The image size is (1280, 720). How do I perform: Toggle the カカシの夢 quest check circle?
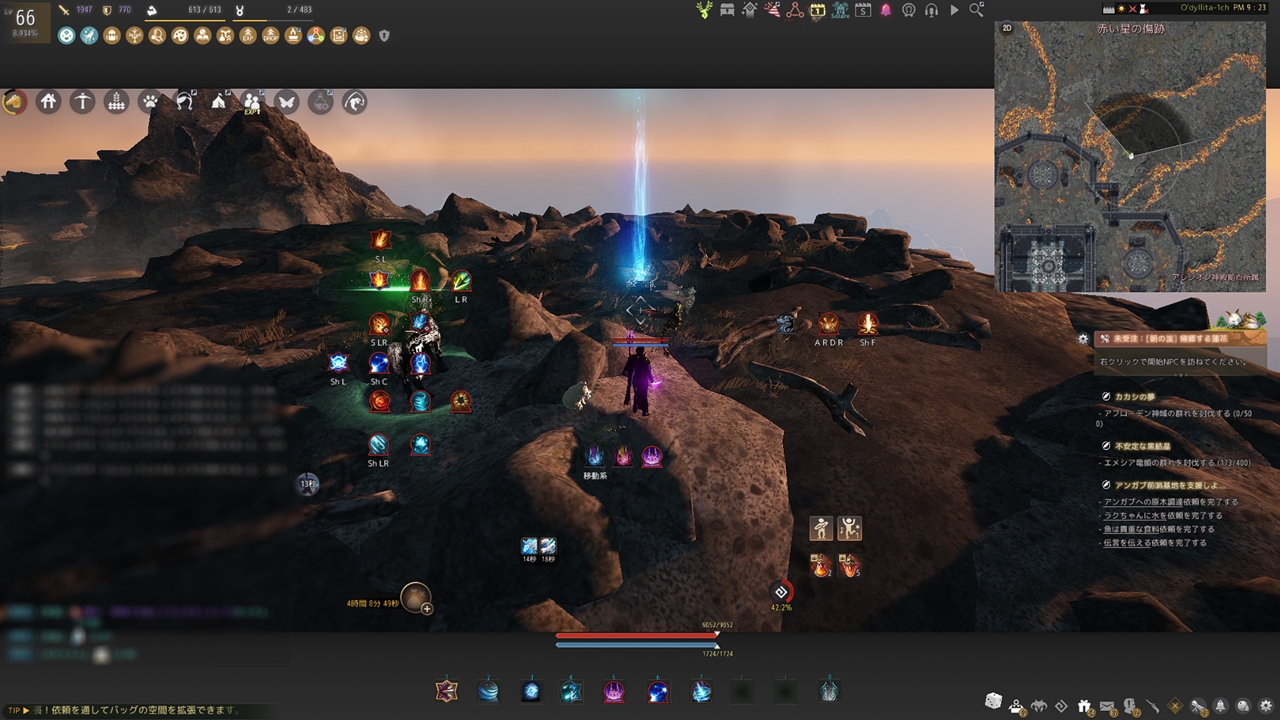pos(1107,397)
